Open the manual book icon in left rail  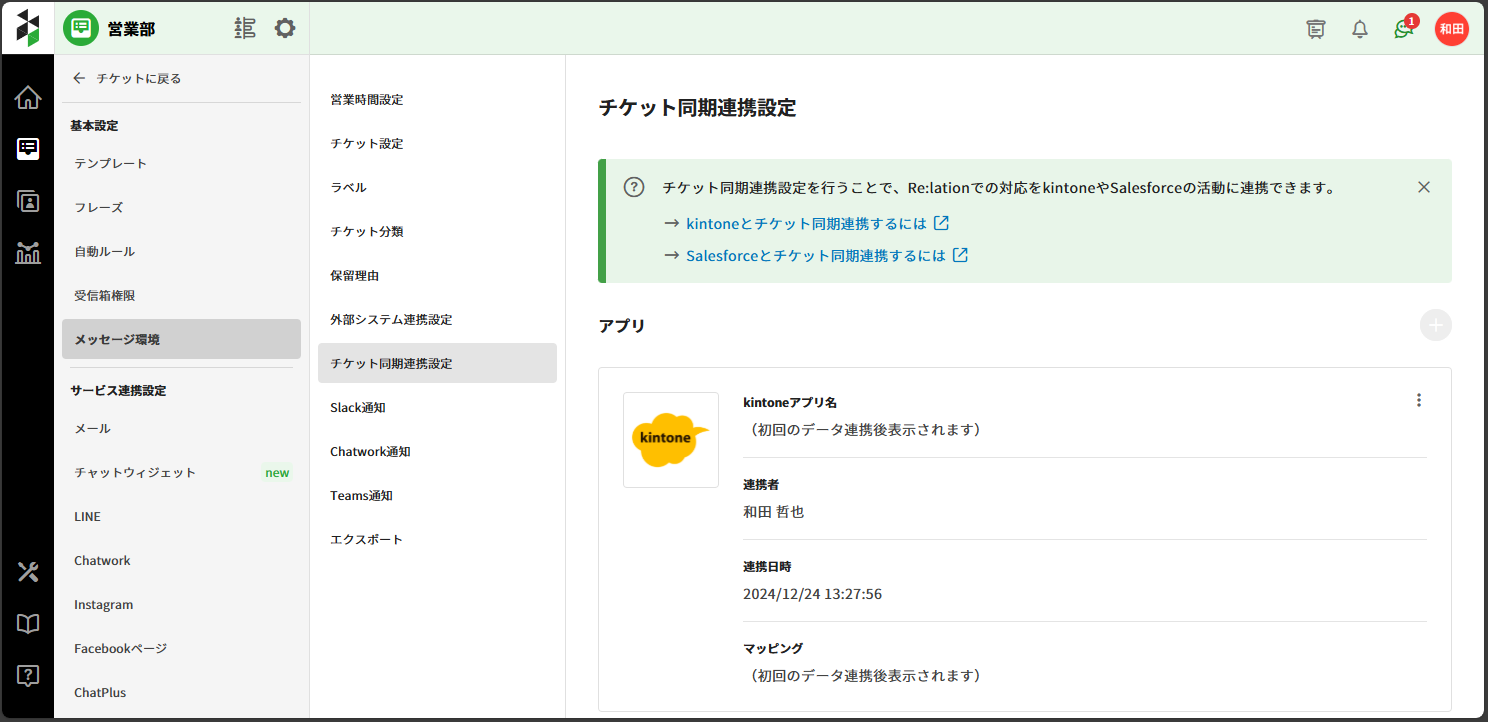(28, 624)
